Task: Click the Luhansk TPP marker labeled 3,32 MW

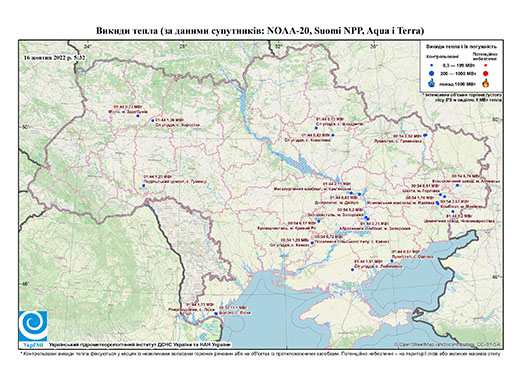Action: tap(425, 135)
